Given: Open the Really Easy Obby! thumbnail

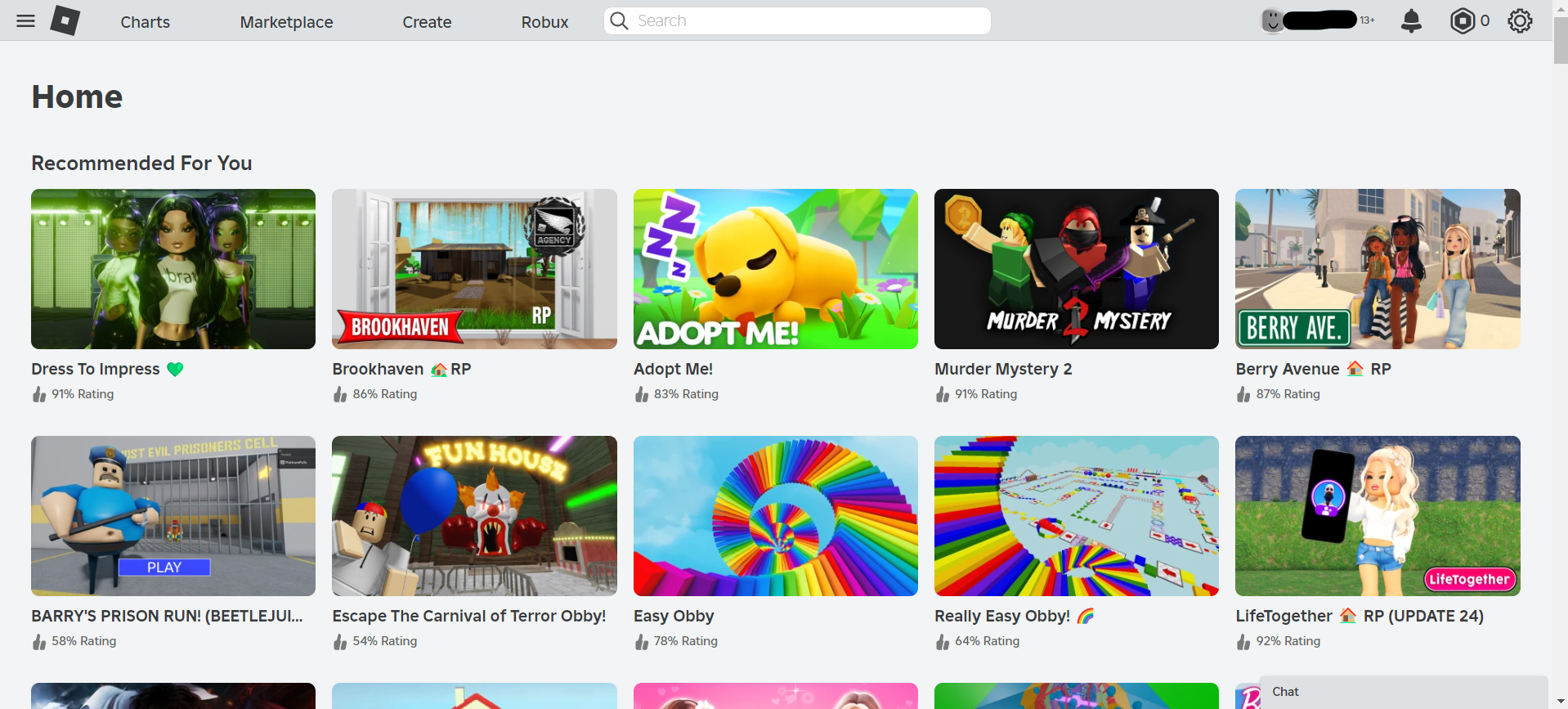Looking at the screenshot, I should tap(1077, 516).
